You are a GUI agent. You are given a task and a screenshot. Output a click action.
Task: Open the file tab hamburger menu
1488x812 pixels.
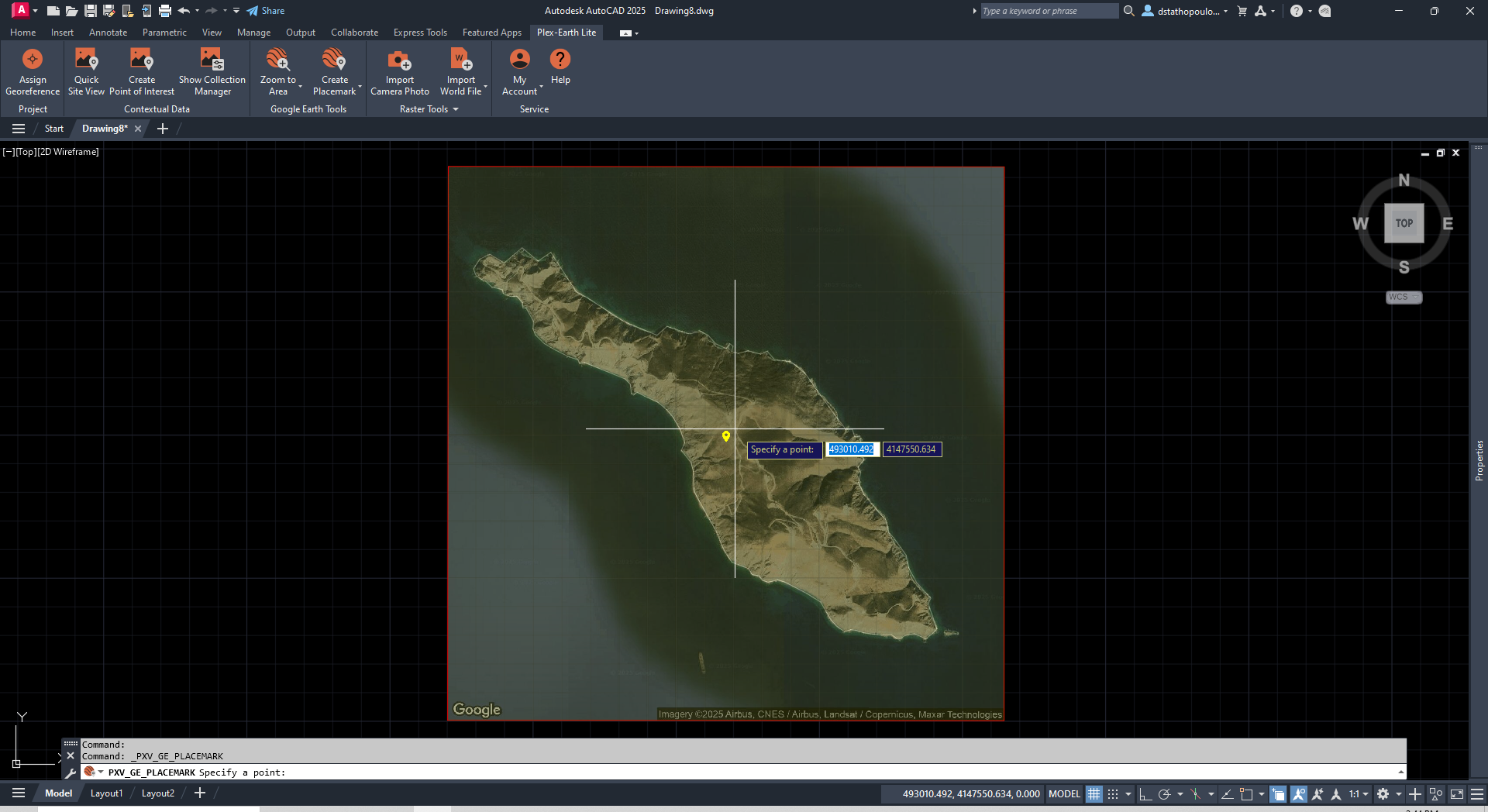tap(19, 129)
